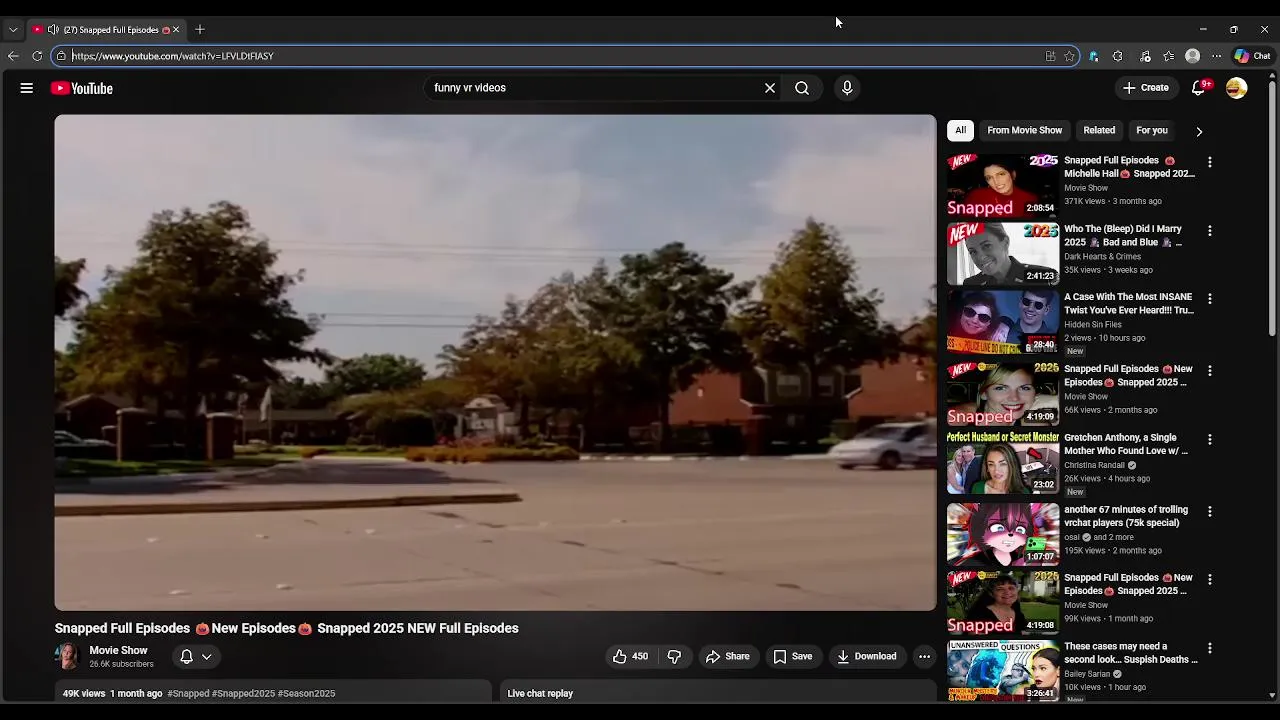Bookmark page with star icon
This screenshot has width=1280, height=720.
click(x=1069, y=56)
